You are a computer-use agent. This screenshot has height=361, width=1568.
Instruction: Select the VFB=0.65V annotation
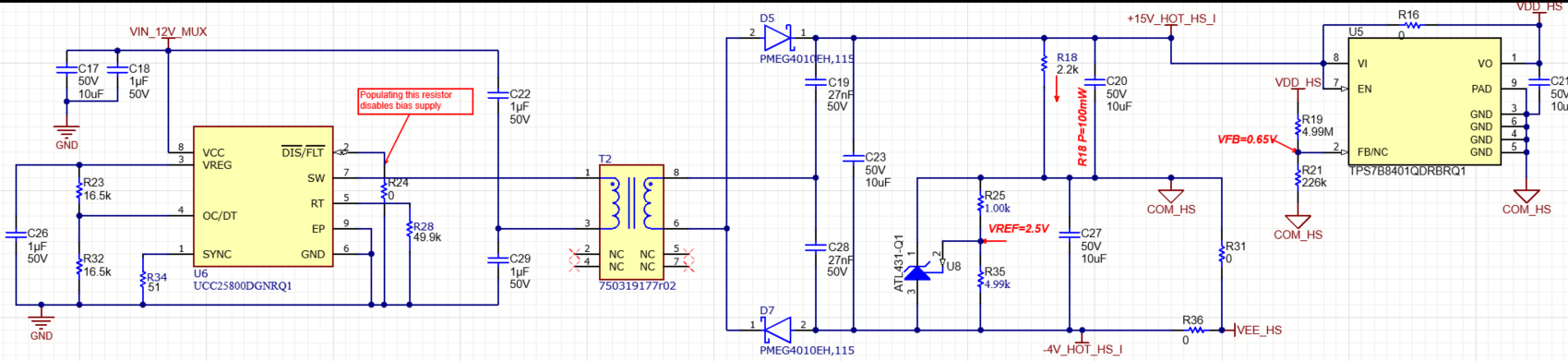(1247, 139)
